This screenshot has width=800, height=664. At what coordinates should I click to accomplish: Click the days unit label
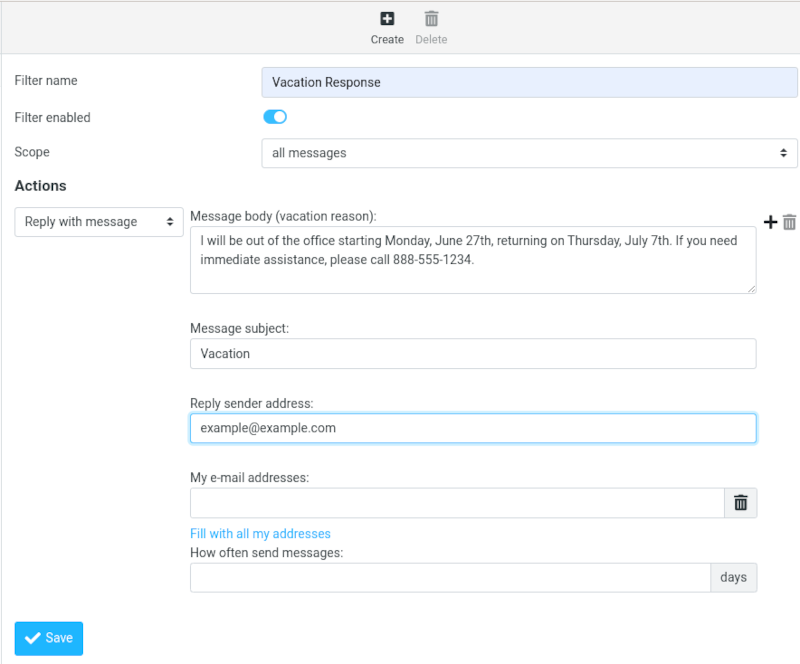point(734,578)
